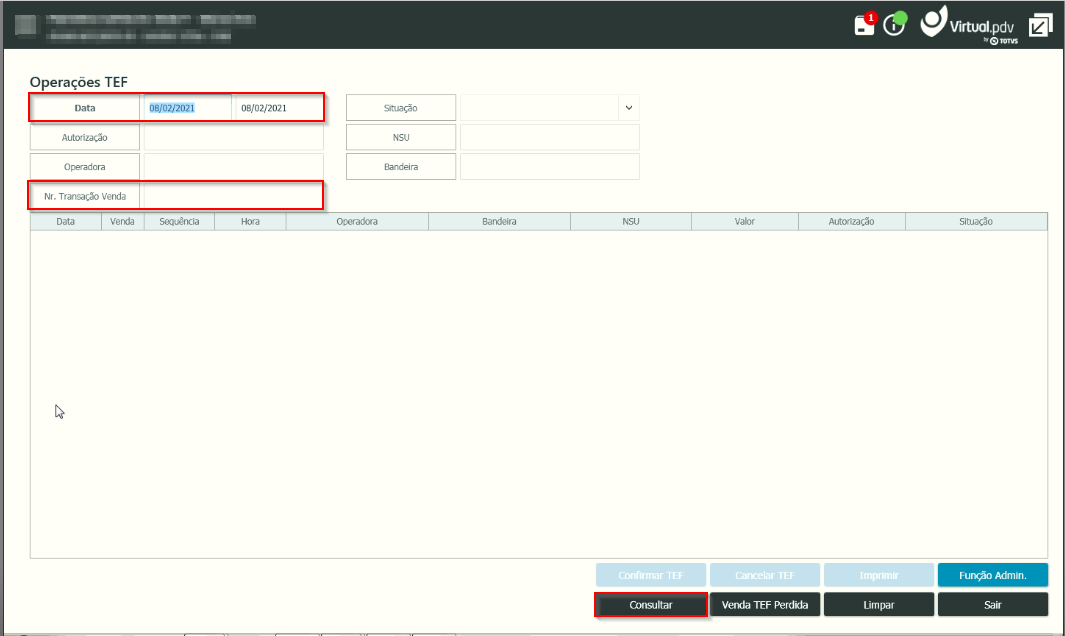Sort by the NSU column header

point(631,222)
